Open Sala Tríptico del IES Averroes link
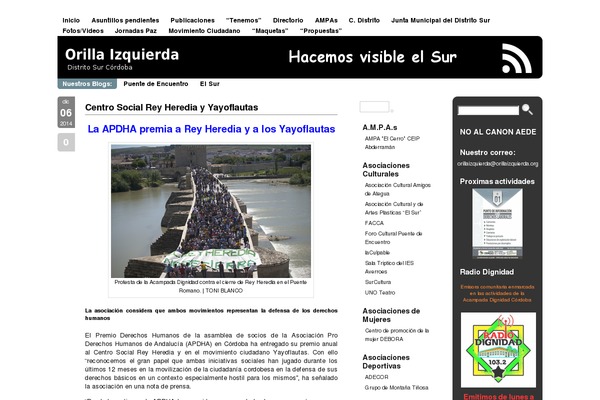 pyautogui.click(x=389, y=267)
